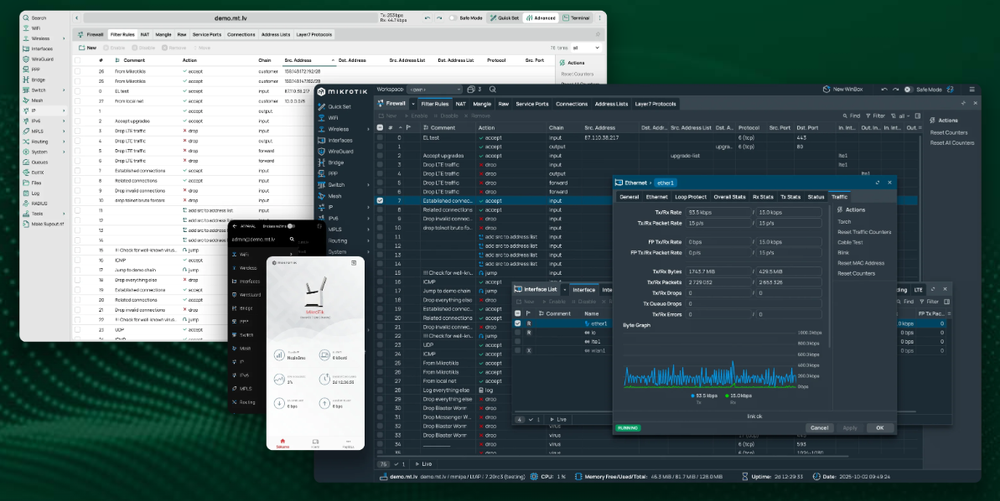
Task: Open kebab menu in light window header
Action: pyautogui.click(x=599, y=18)
